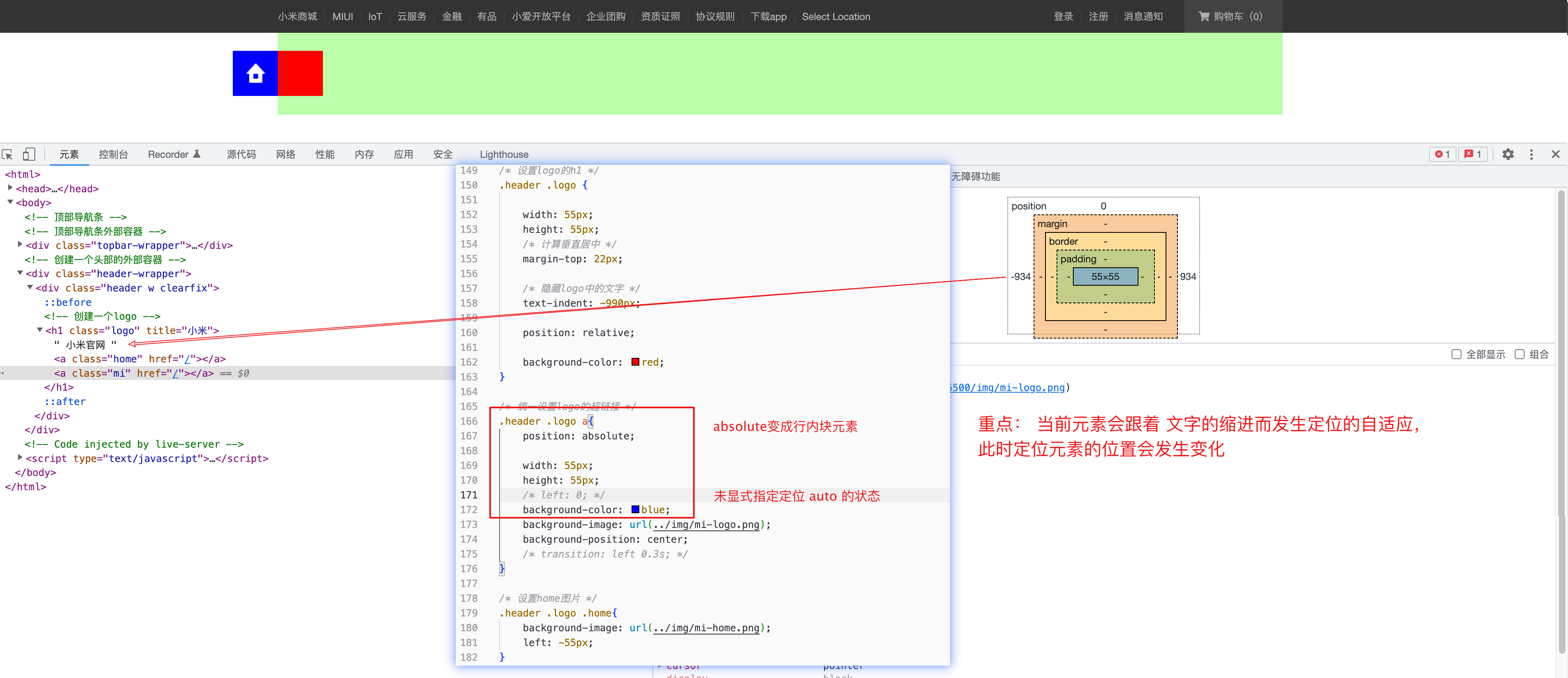Open 协议规则 nav link
Screen dimensions: 1568x678
click(715, 16)
